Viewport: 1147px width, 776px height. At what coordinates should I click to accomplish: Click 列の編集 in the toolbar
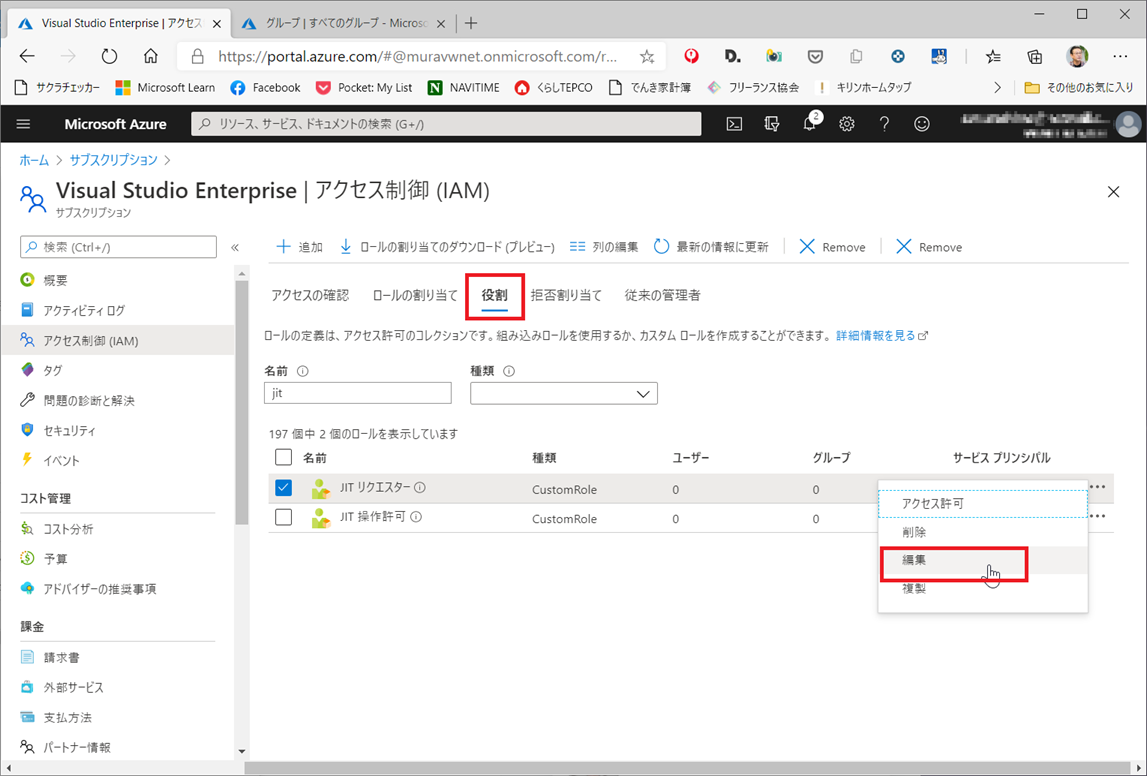[x=603, y=247]
